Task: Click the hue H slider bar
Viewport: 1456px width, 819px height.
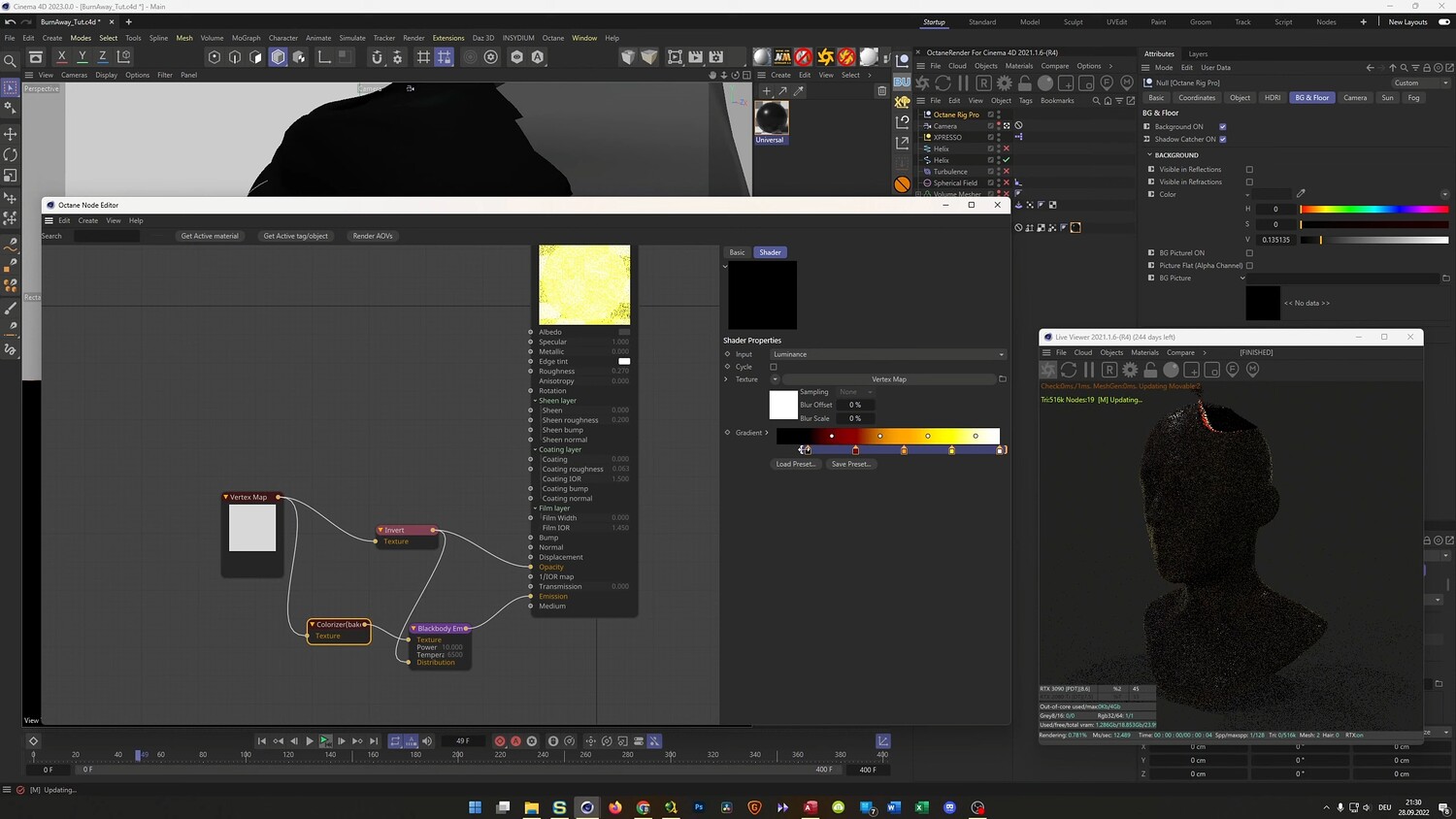Action: (x=1374, y=210)
